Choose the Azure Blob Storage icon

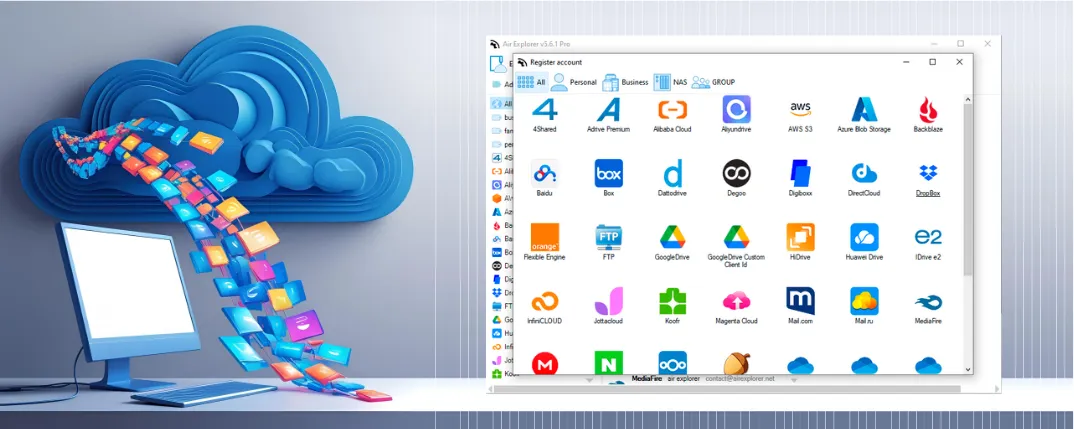[864, 109]
